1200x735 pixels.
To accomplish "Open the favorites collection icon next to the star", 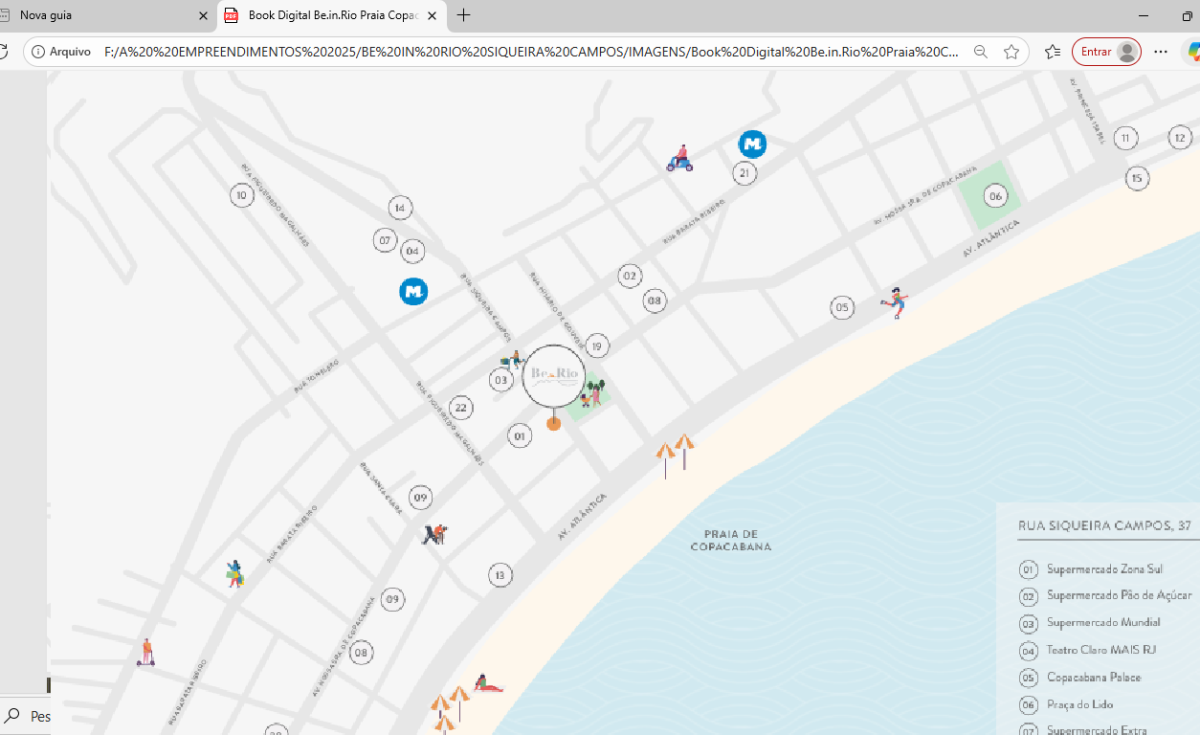I will pos(1052,51).
